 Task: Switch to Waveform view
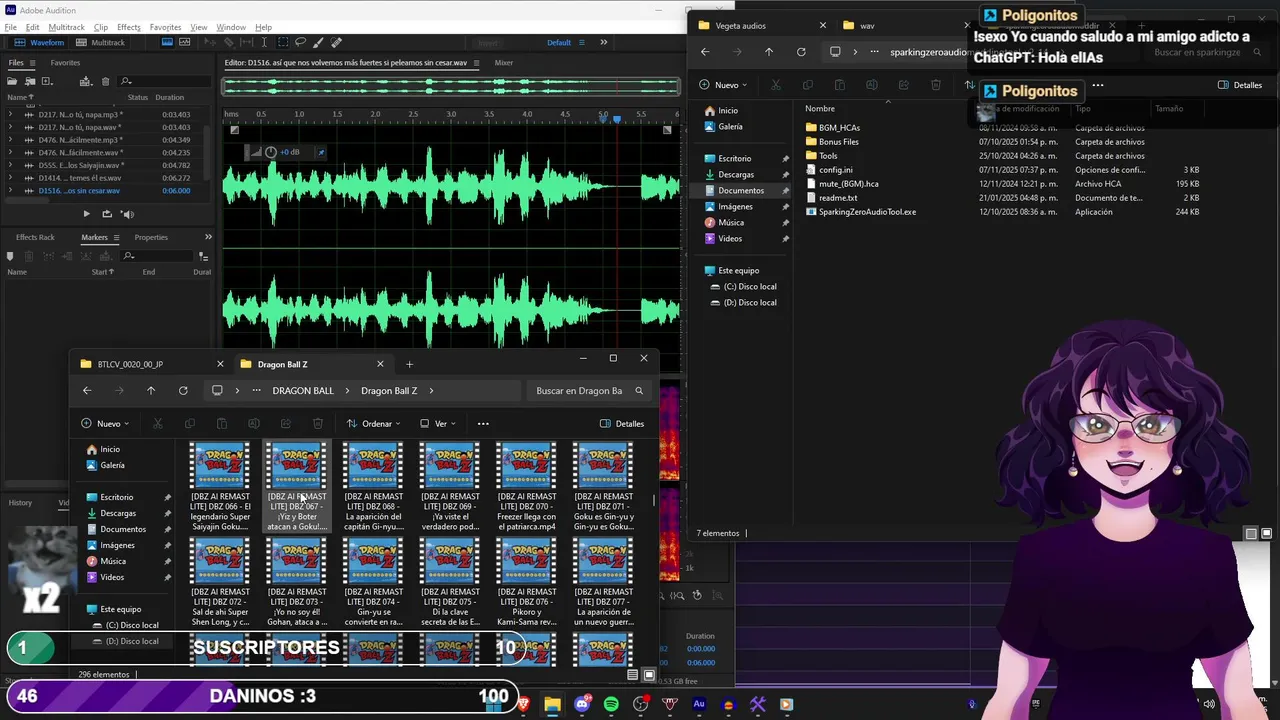pyautogui.click(x=40, y=42)
